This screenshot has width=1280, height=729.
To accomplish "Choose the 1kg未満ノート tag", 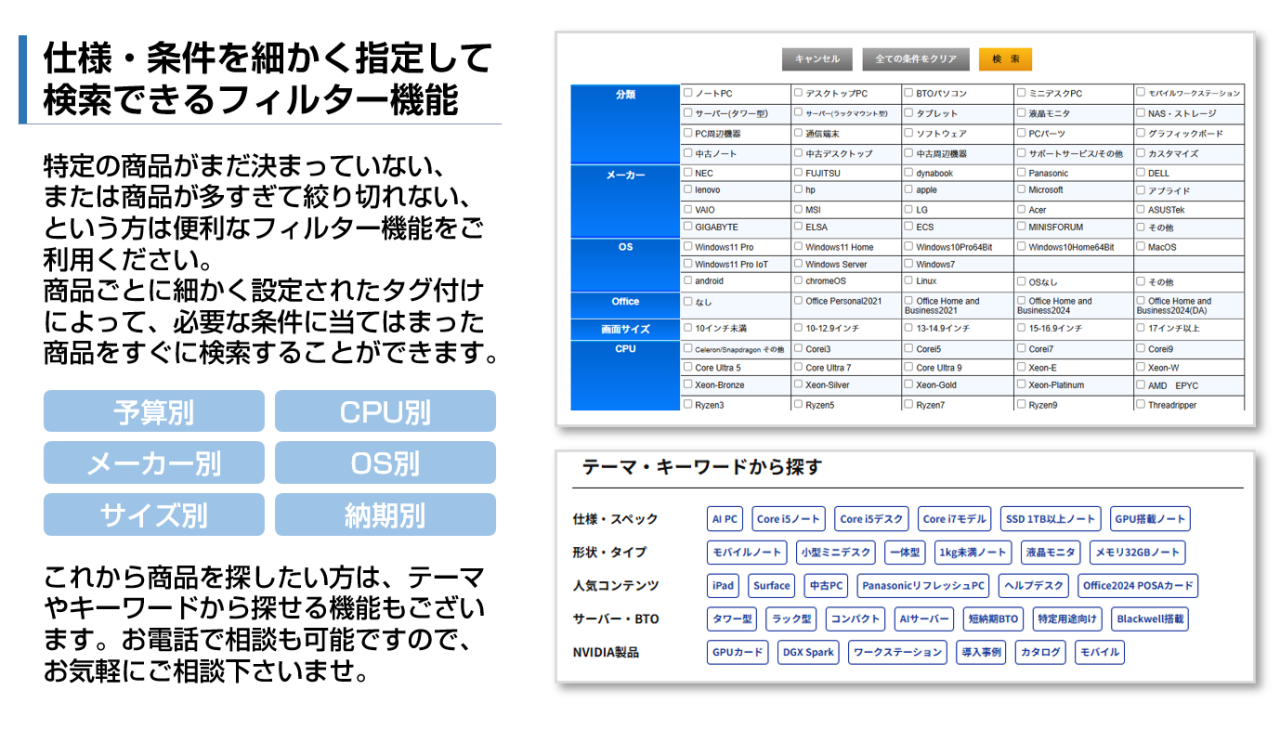I will pyautogui.click(x=972, y=552).
